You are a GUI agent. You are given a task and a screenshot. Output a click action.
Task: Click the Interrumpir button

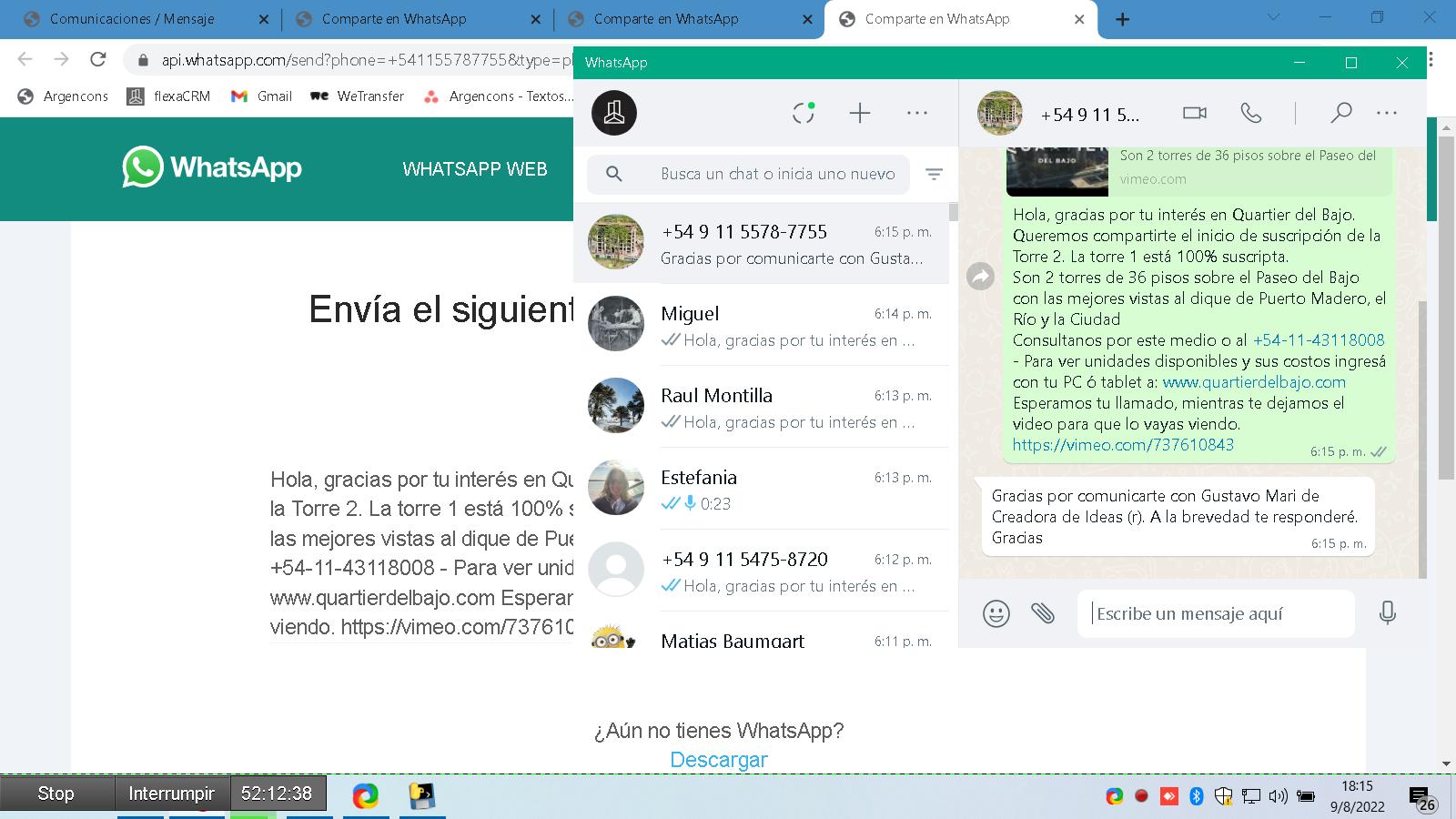(171, 794)
